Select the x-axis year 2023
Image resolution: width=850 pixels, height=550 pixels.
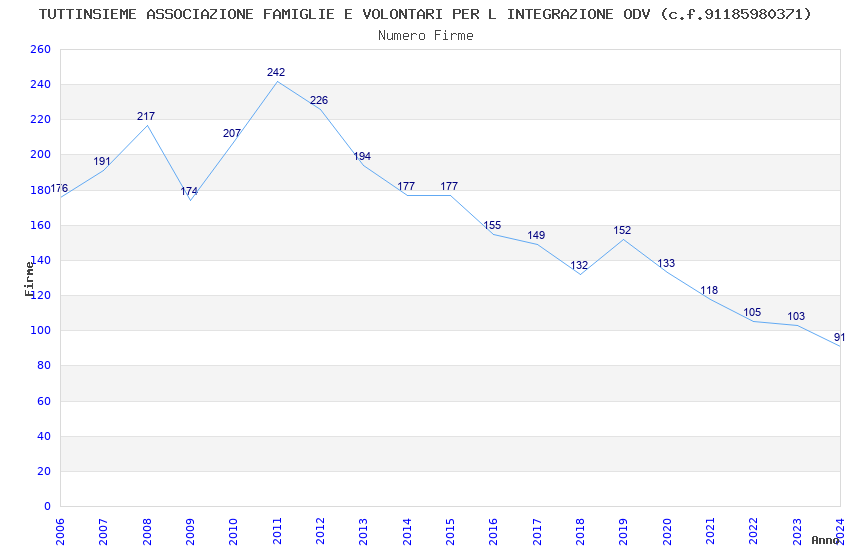coord(797,532)
